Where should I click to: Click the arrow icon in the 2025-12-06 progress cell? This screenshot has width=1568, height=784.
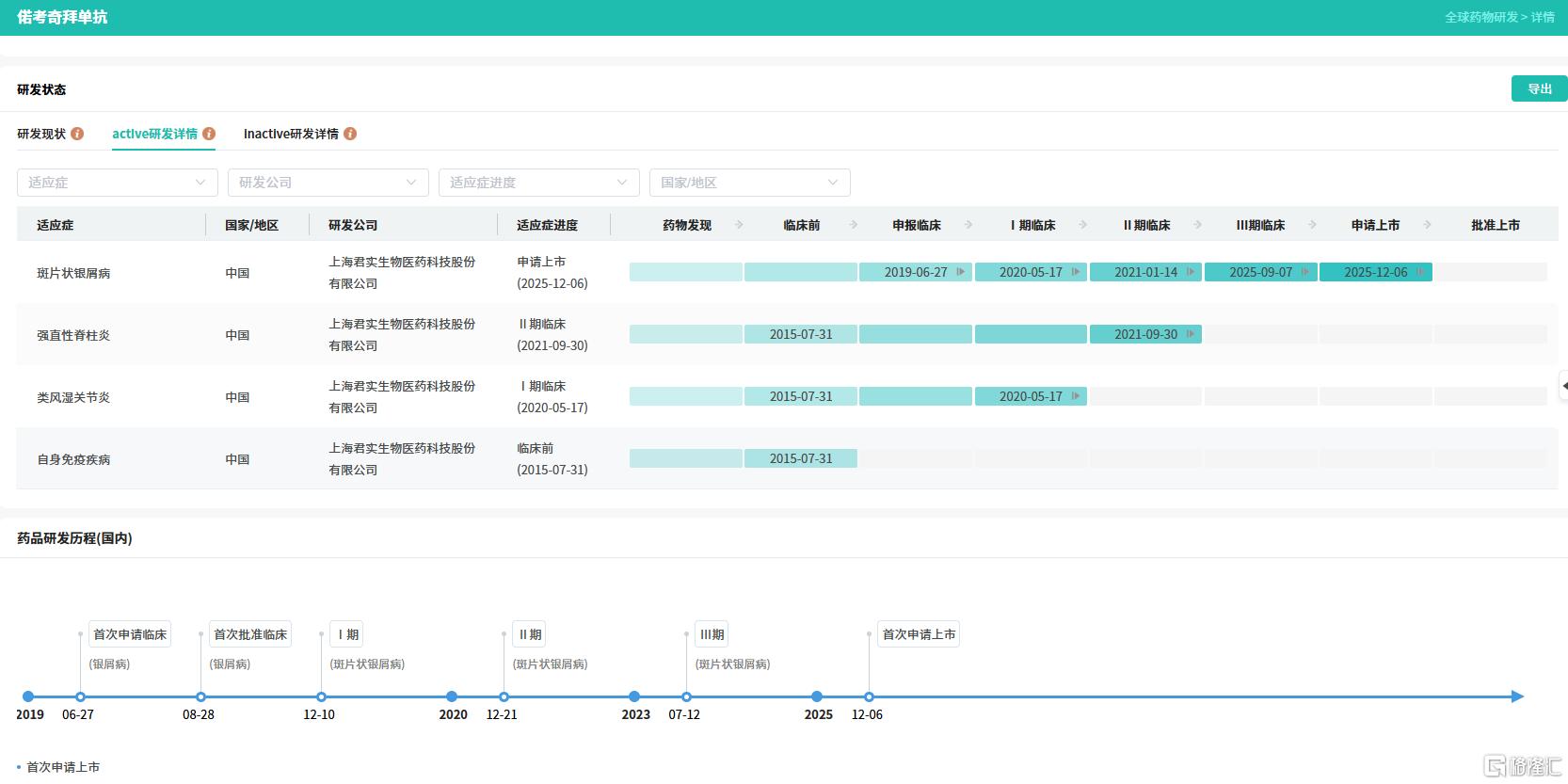(1419, 272)
